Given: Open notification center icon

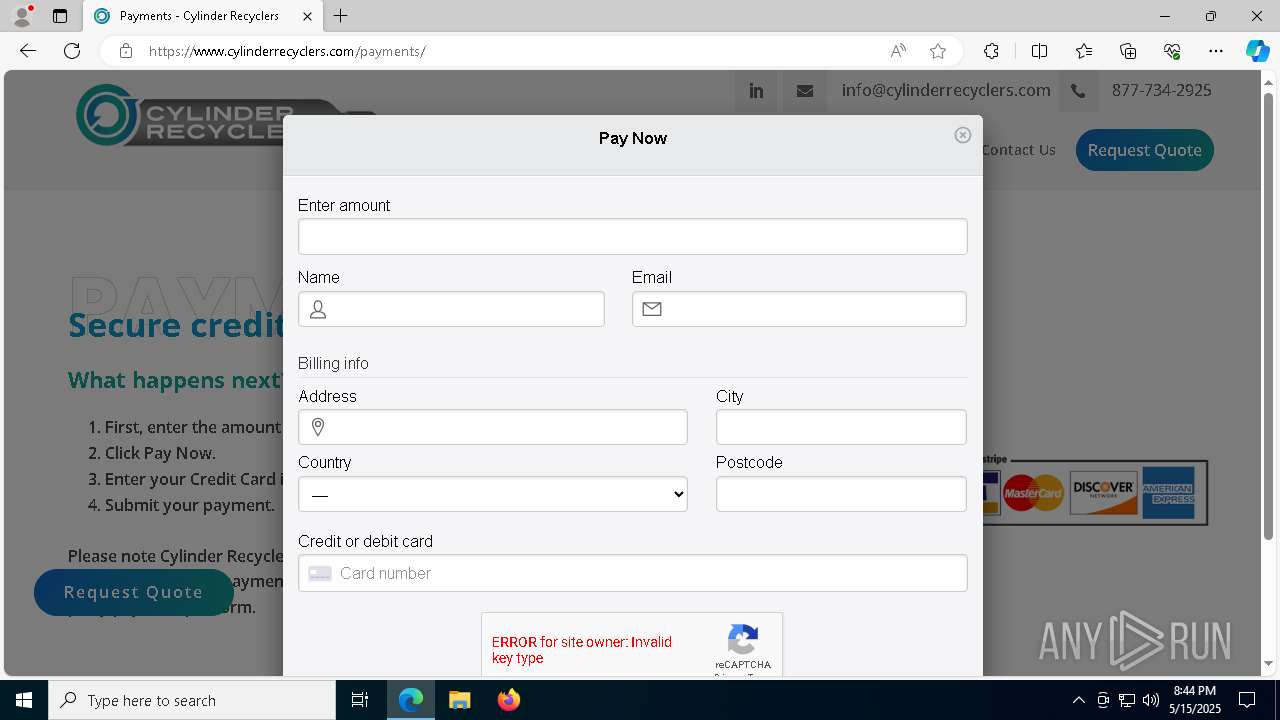Looking at the screenshot, I should [1248, 700].
